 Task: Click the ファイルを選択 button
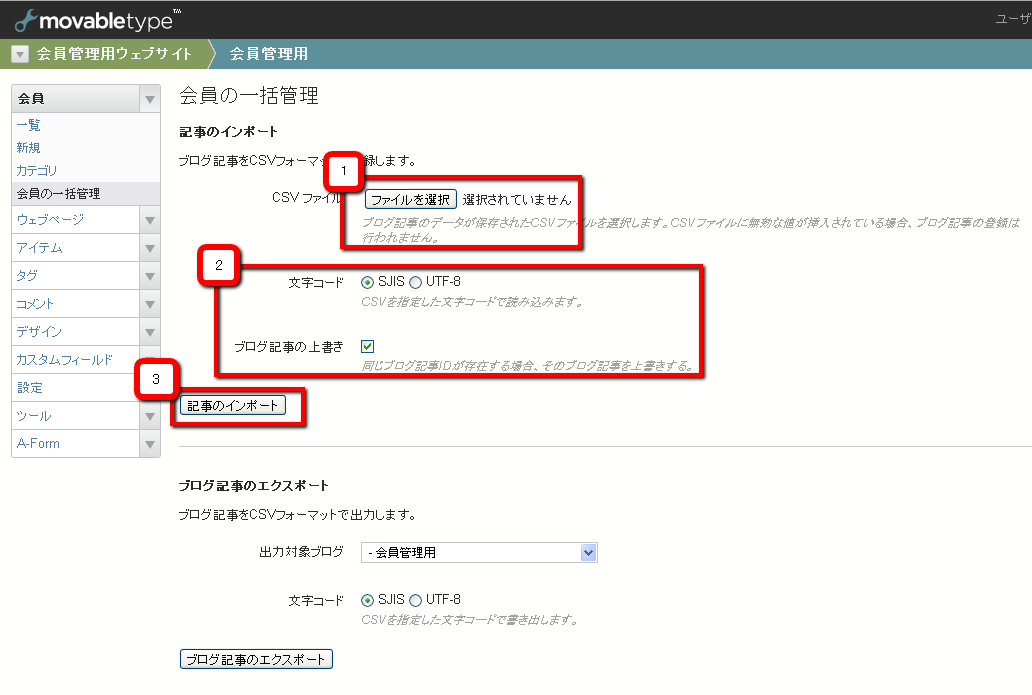click(x=410, y=199)
